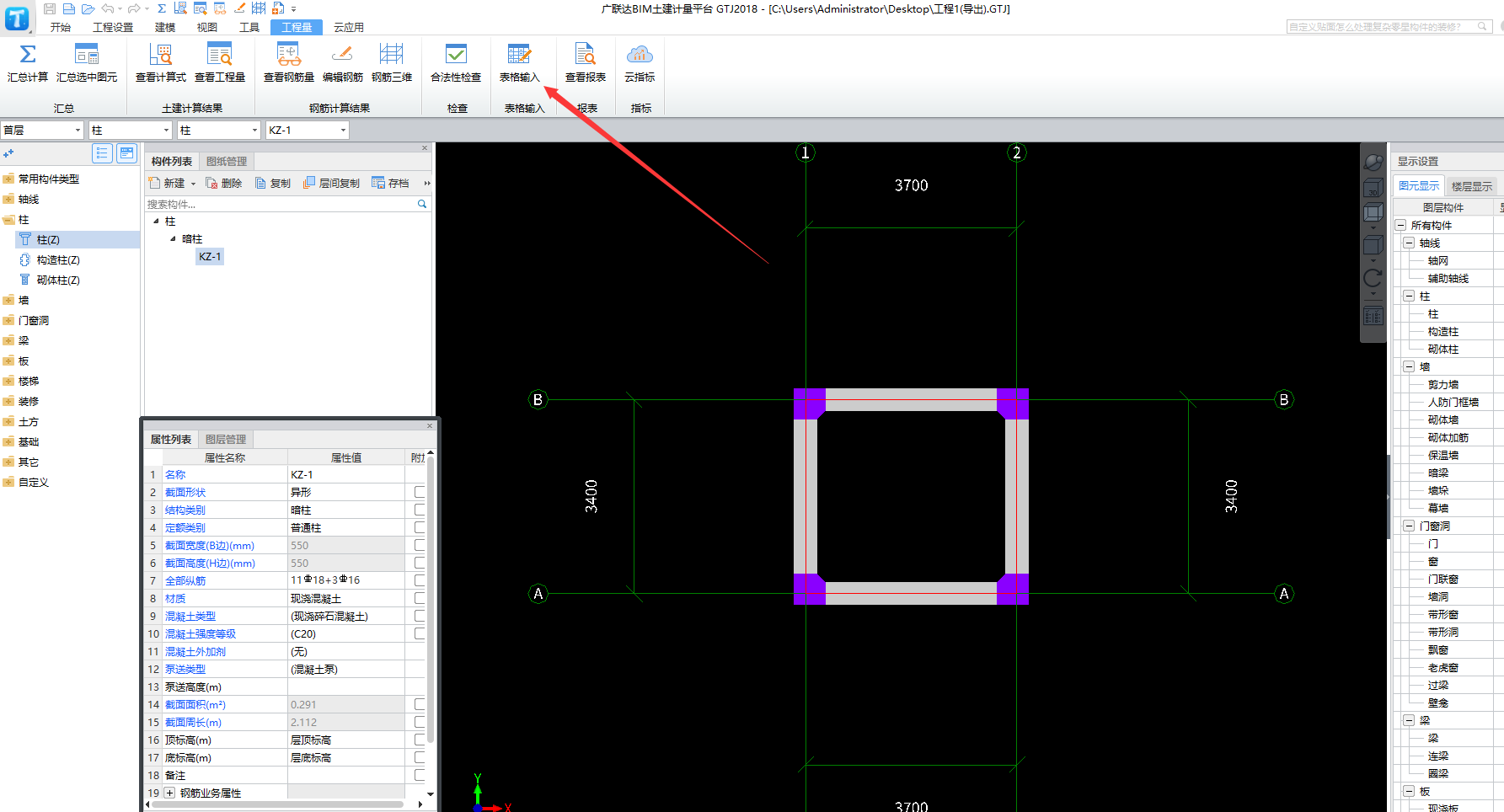Click the open folder quick access icon
This screenshot has height=812, width=1504.
[88, 8]
